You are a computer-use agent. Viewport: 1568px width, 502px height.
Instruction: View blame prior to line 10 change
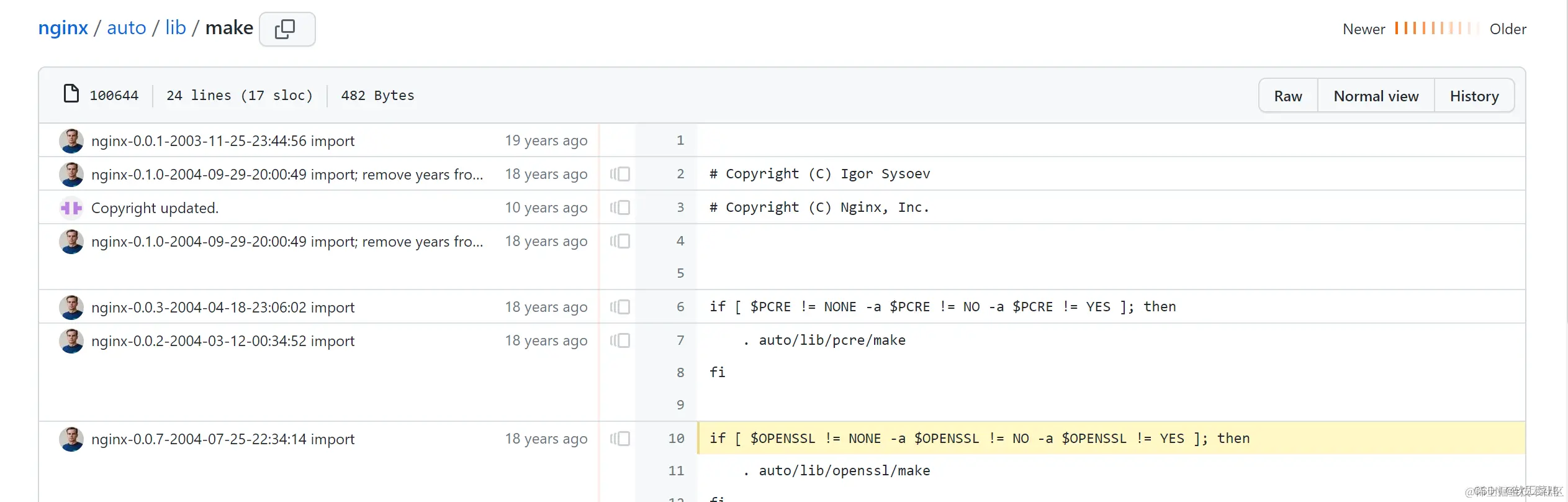[620, 439]
